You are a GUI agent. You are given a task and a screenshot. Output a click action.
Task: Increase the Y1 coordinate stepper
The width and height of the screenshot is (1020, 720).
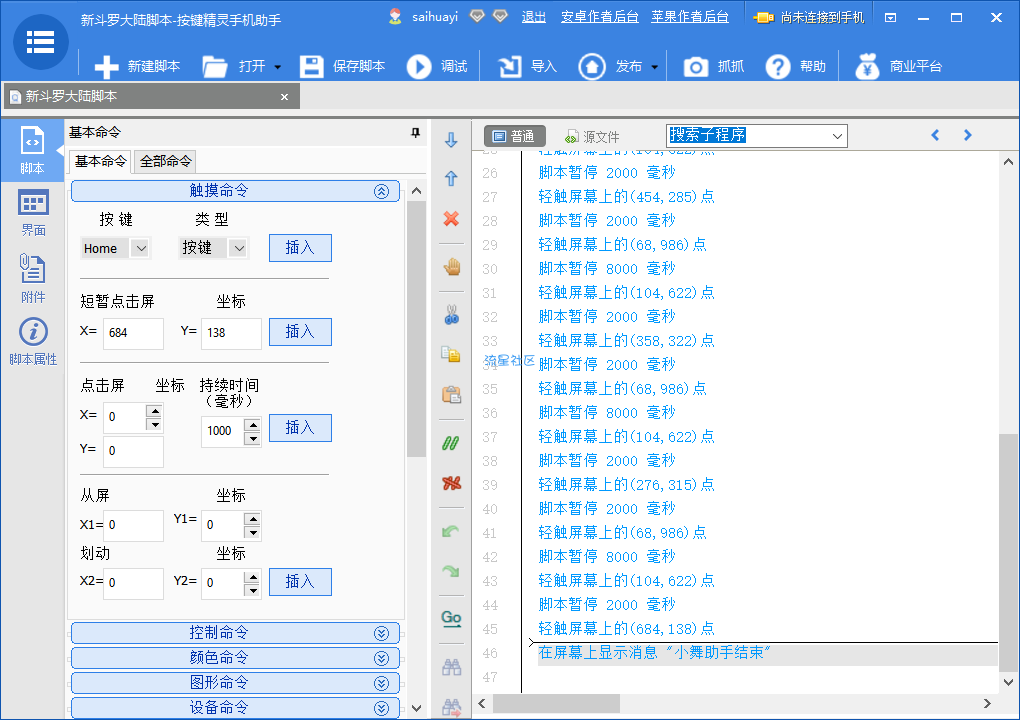252,518
